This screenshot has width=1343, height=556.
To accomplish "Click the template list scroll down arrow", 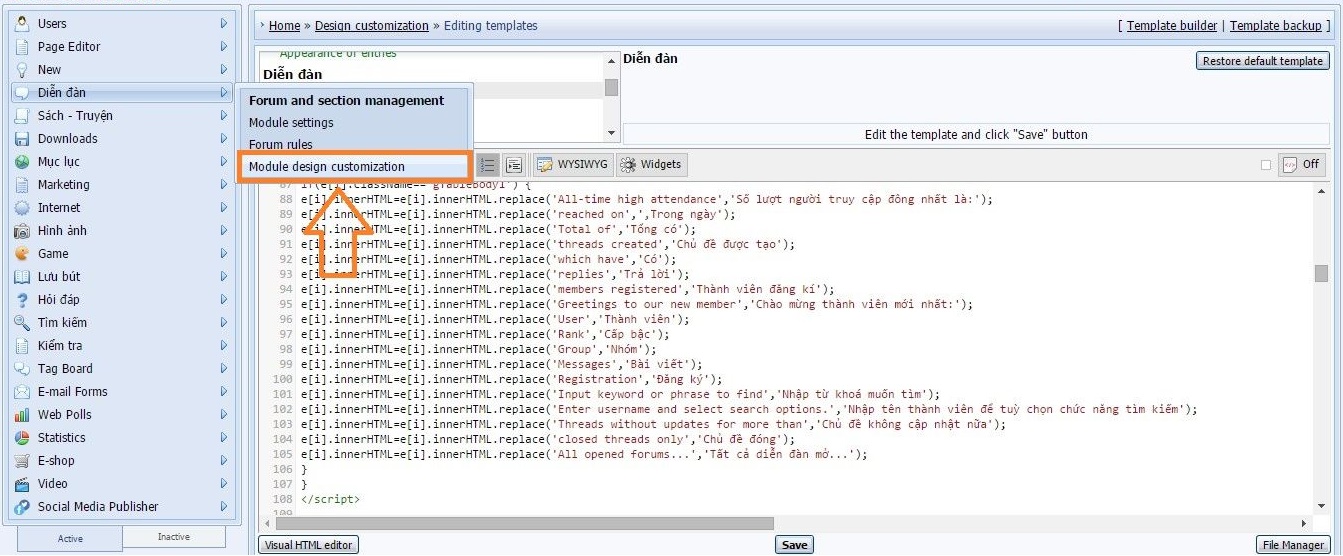I will 611,133.
